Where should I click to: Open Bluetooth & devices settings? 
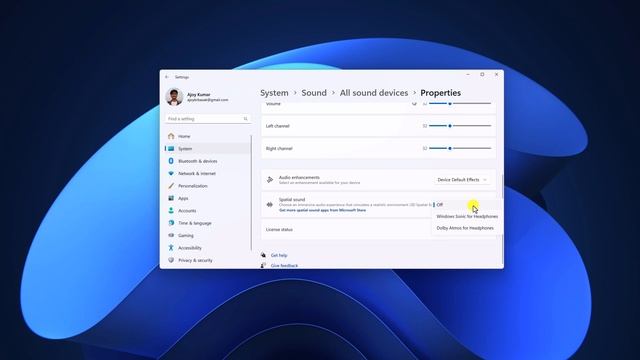pos(208,161)
